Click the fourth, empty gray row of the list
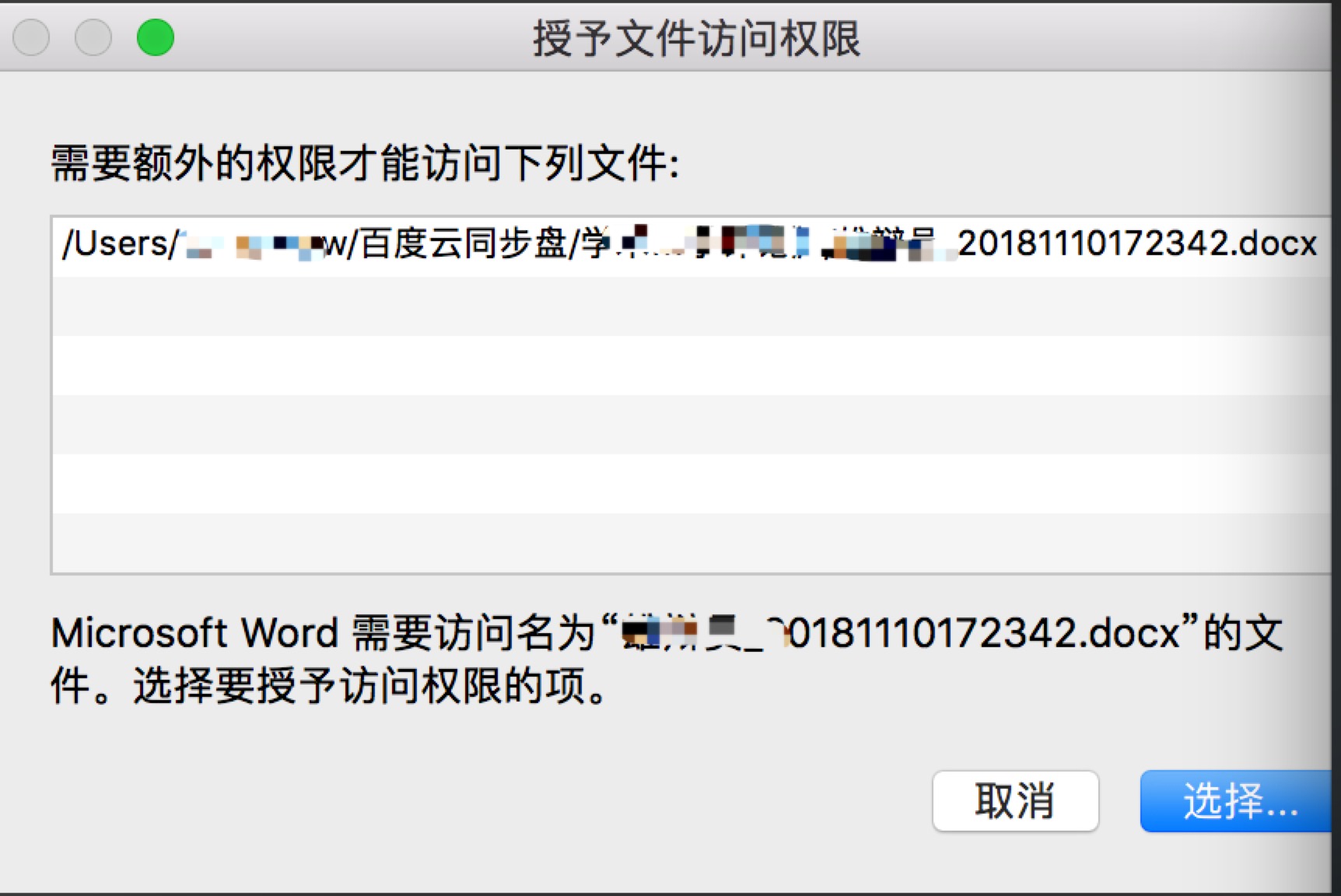Viewport: 1341px width, 896px height. [691, 425]
